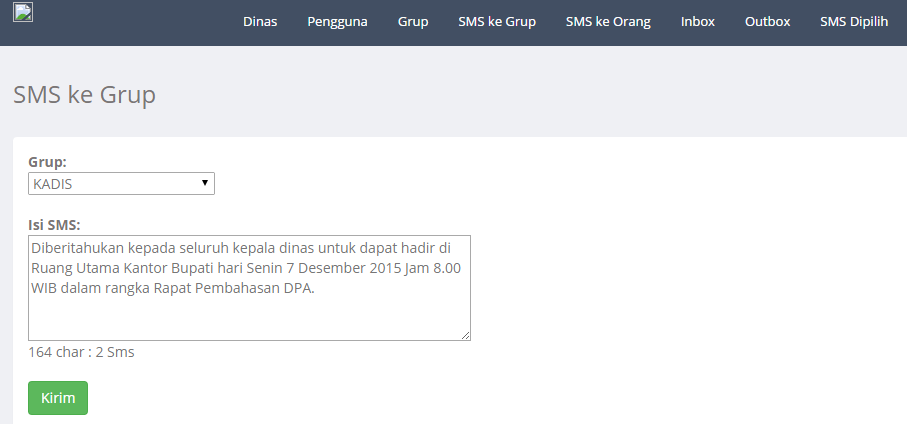Viewport: 907px width, 424px height.
Task: Open the Dinas menu
Action: click(260, 22)
